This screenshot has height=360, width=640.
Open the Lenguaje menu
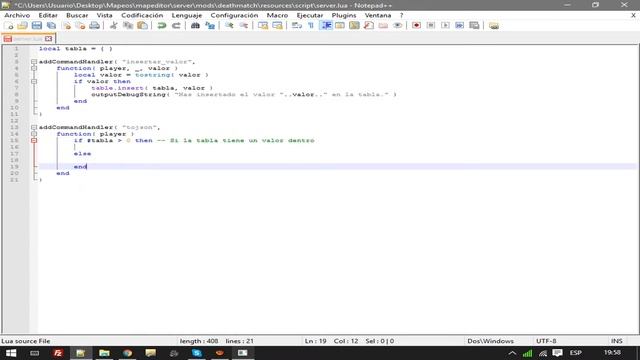[x=187, y=15]
